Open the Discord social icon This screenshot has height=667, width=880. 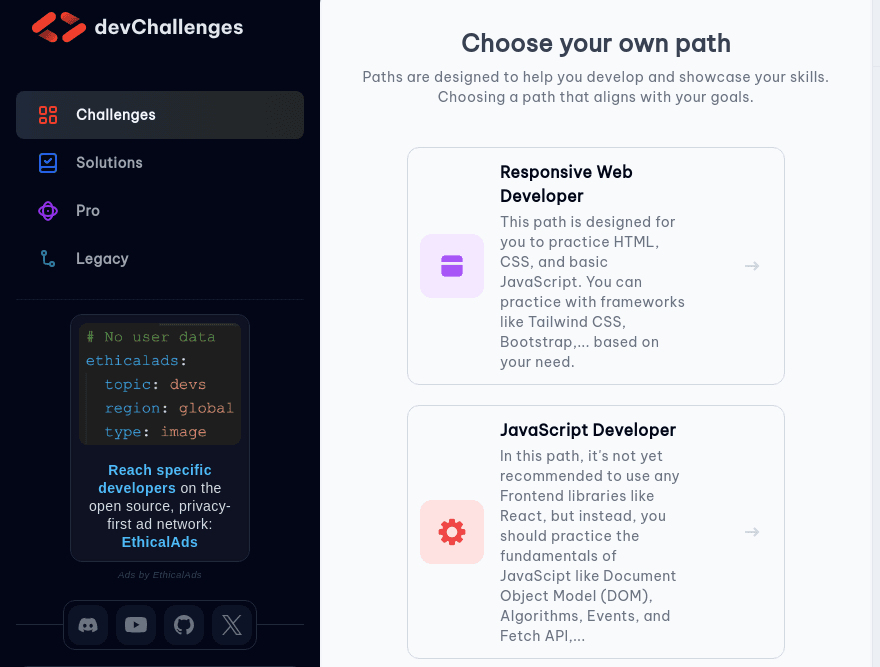(x=88, y=625)
